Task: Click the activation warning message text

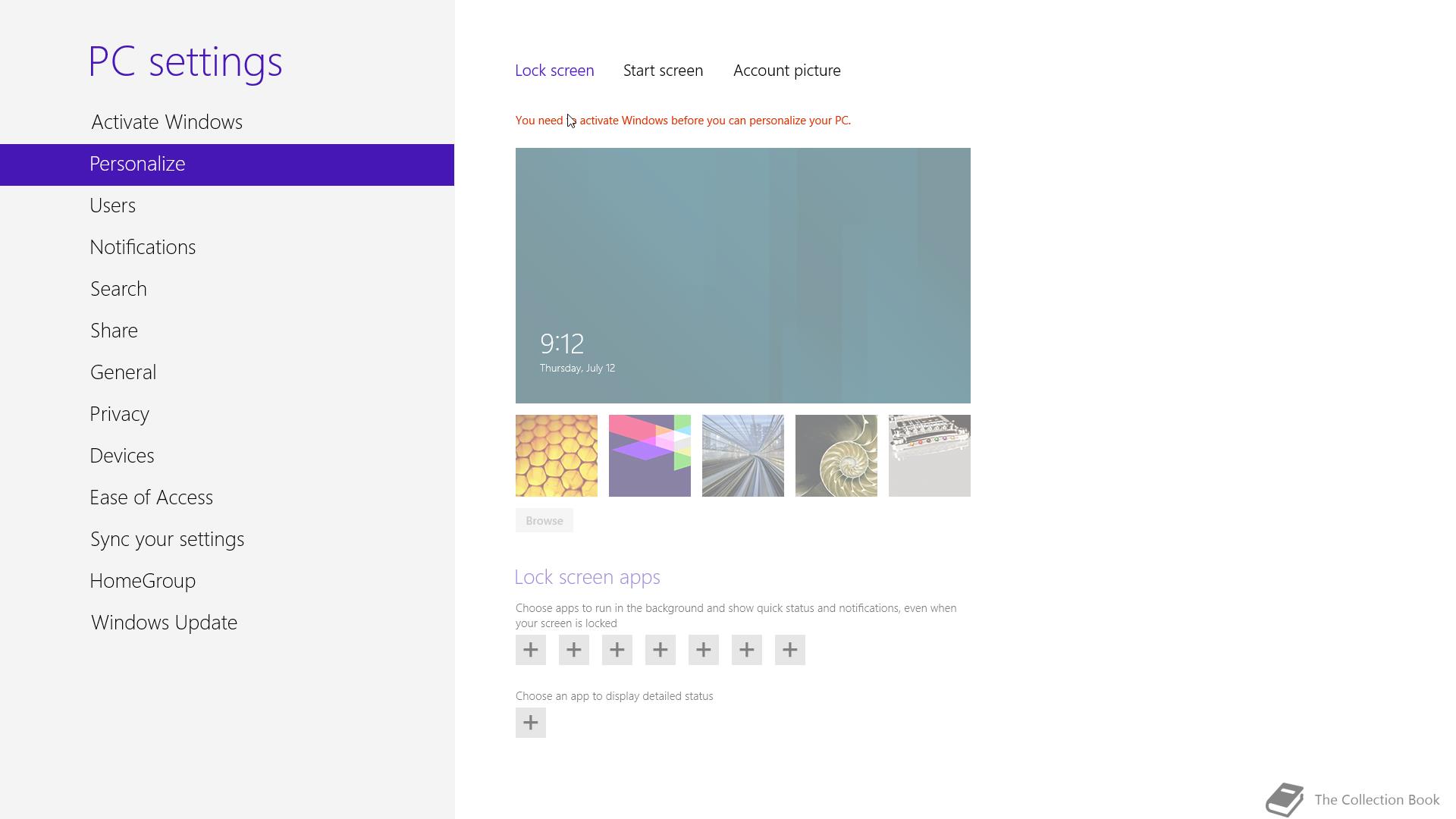Action: pos(683,121)
